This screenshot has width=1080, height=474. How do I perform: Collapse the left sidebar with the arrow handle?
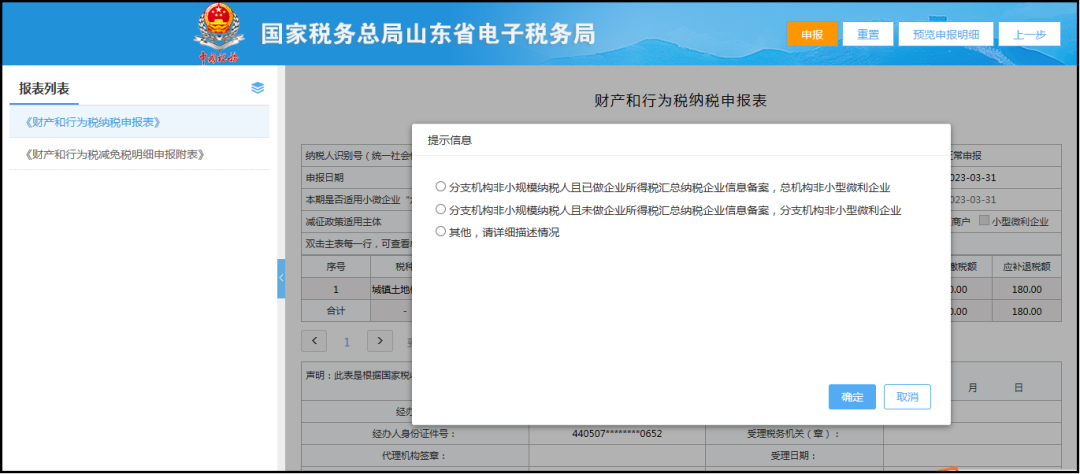point(281,278)
